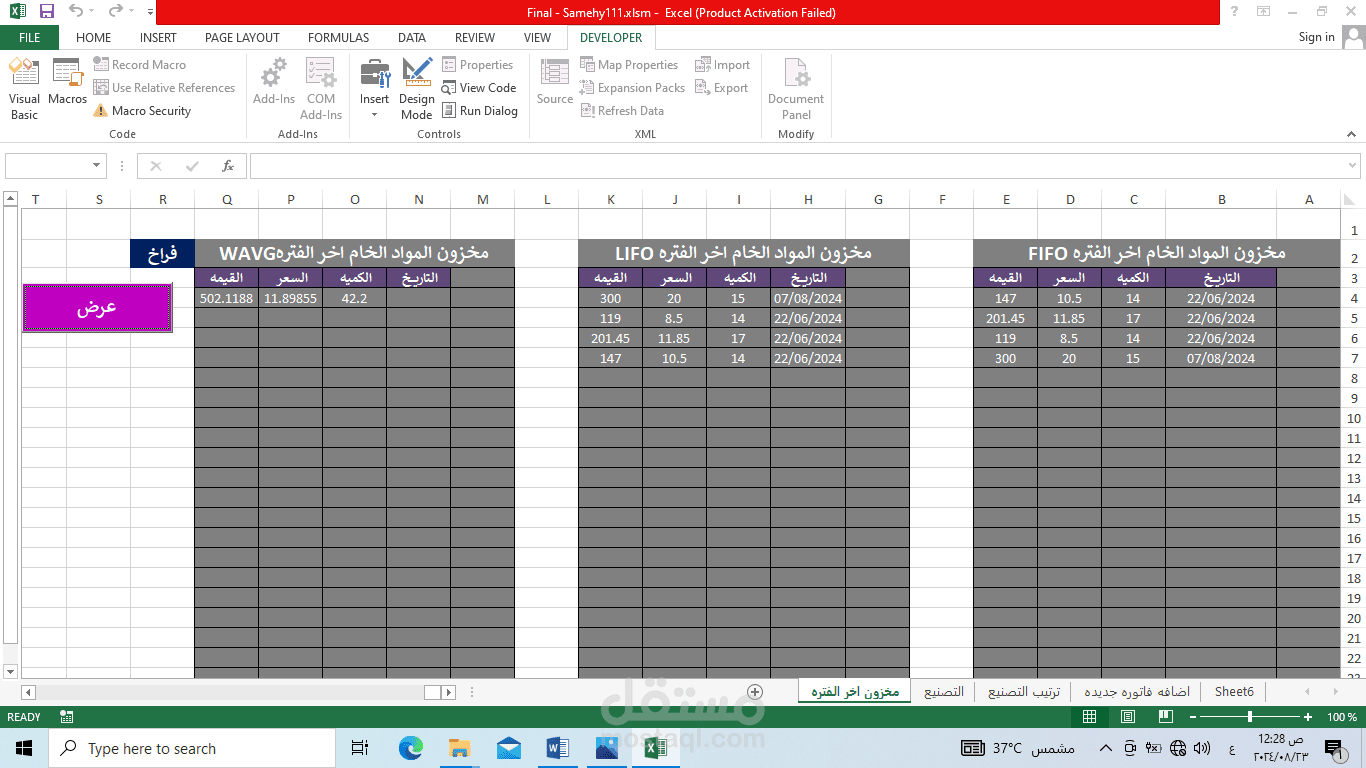Switch to the FORMULAS tab

pos(338,37)
